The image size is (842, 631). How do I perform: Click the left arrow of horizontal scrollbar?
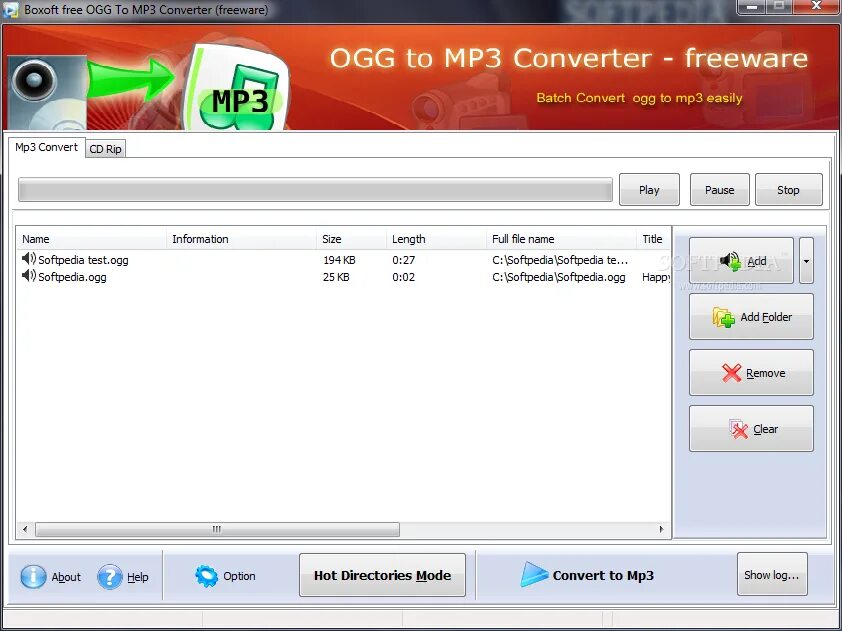[x=25, y=529]
